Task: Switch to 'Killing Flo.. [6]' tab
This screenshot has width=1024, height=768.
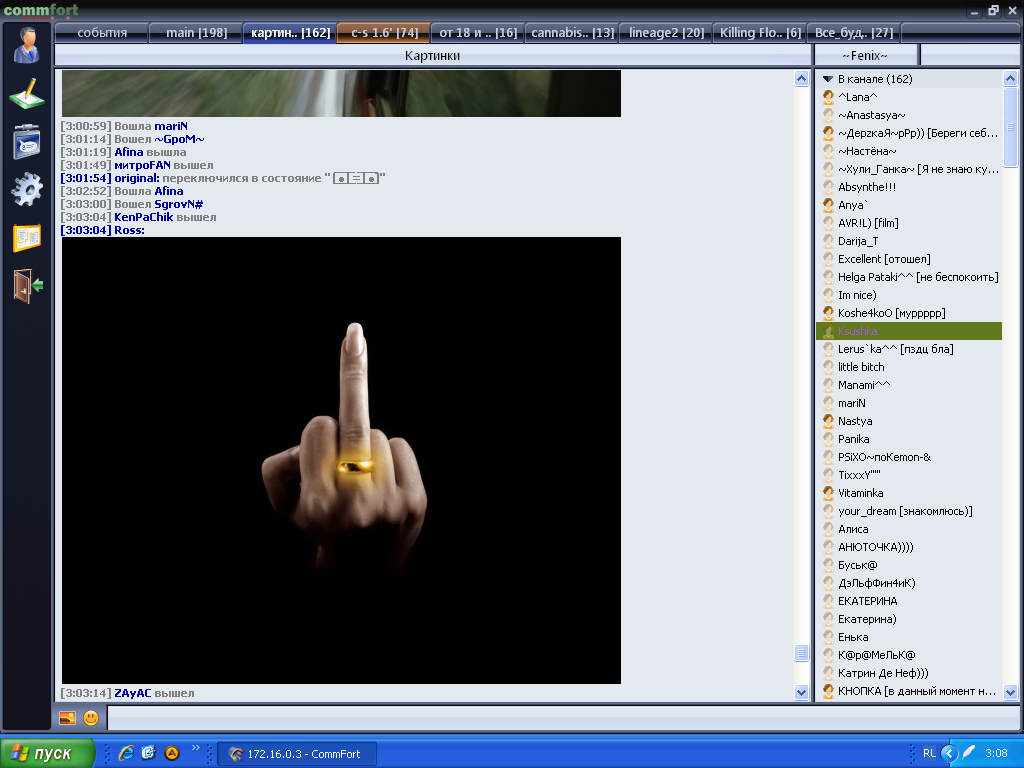Action: pyautogui.click(x=760, y=33)
